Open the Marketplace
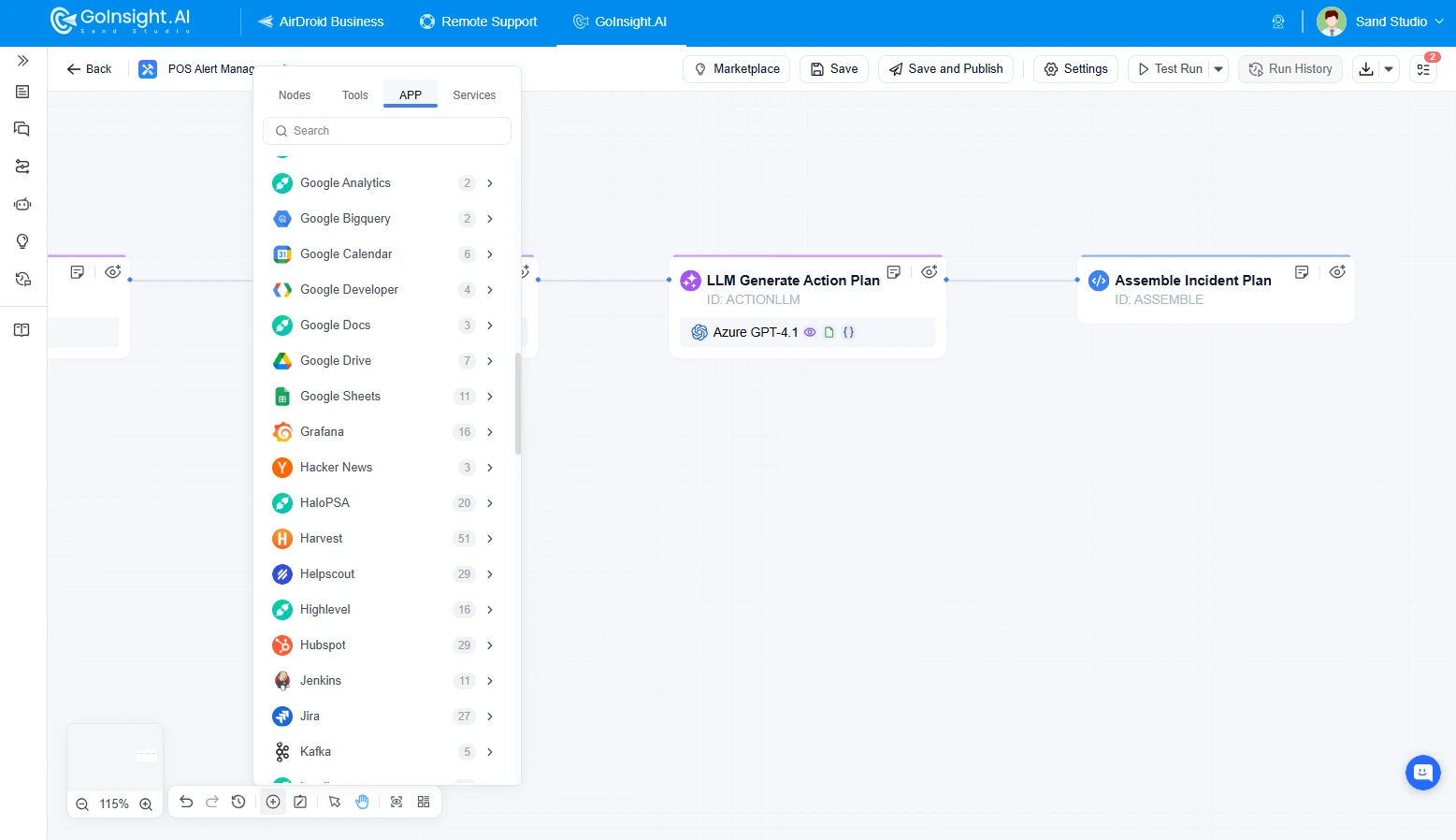1456x840 pixels. coord(737,69)
